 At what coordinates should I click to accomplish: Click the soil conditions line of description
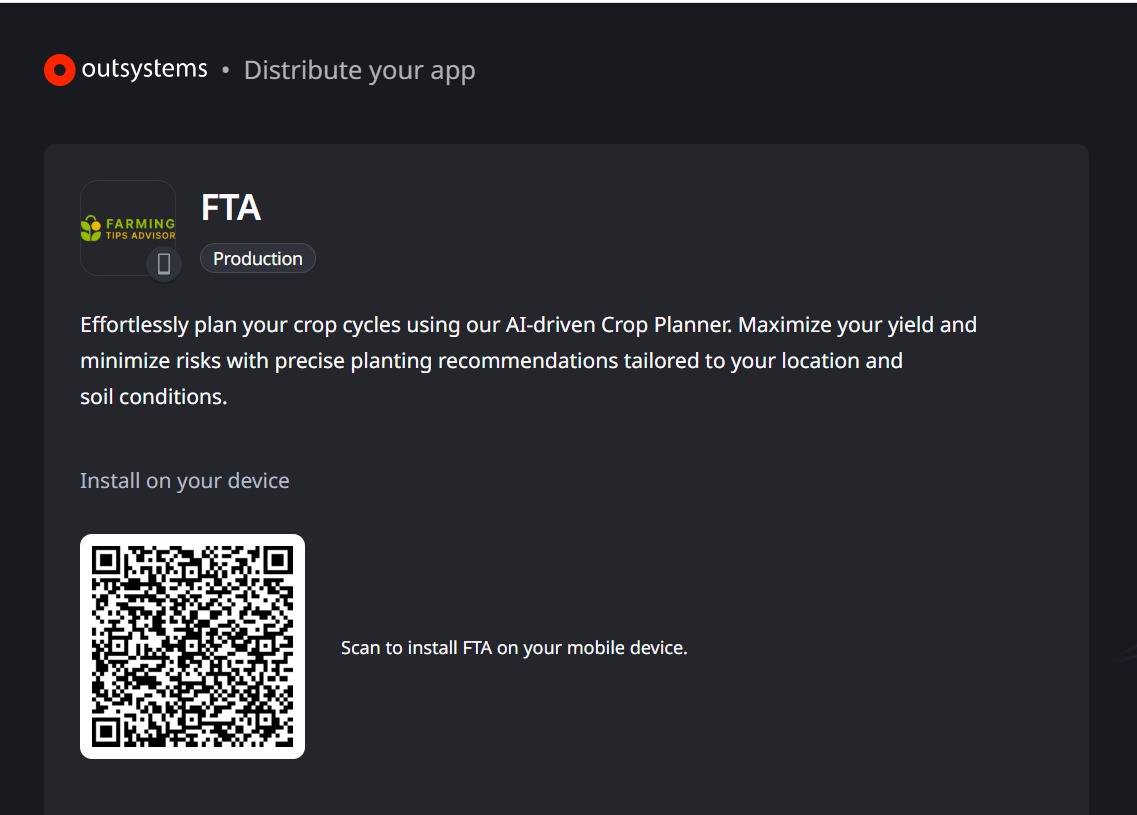154,397
